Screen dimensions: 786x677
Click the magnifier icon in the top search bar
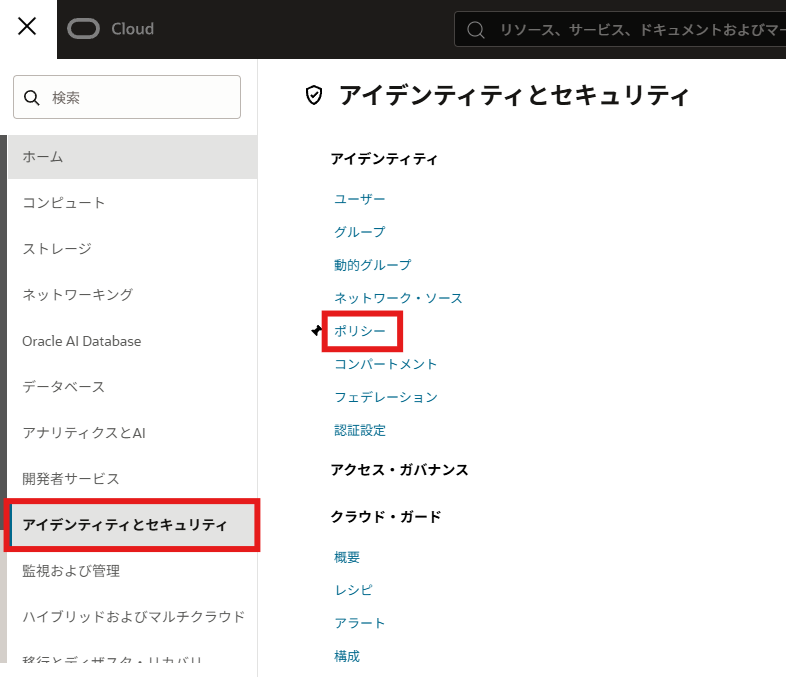pyautogui.click(x=475, y=30)
